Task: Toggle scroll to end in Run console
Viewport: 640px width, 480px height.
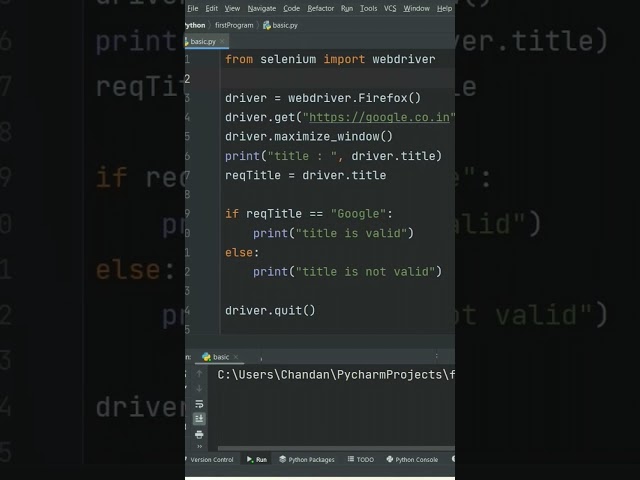Action: click(x=199, y=419)
